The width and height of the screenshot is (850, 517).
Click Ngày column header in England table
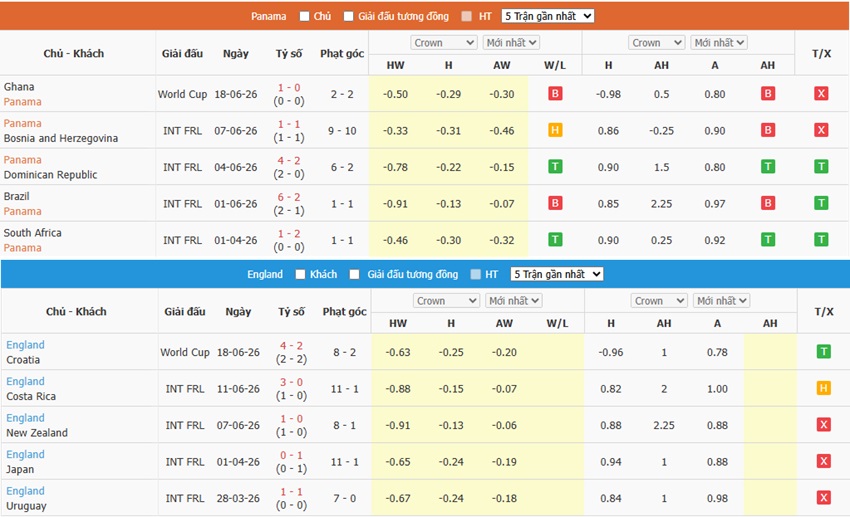(x=239, y=312)
